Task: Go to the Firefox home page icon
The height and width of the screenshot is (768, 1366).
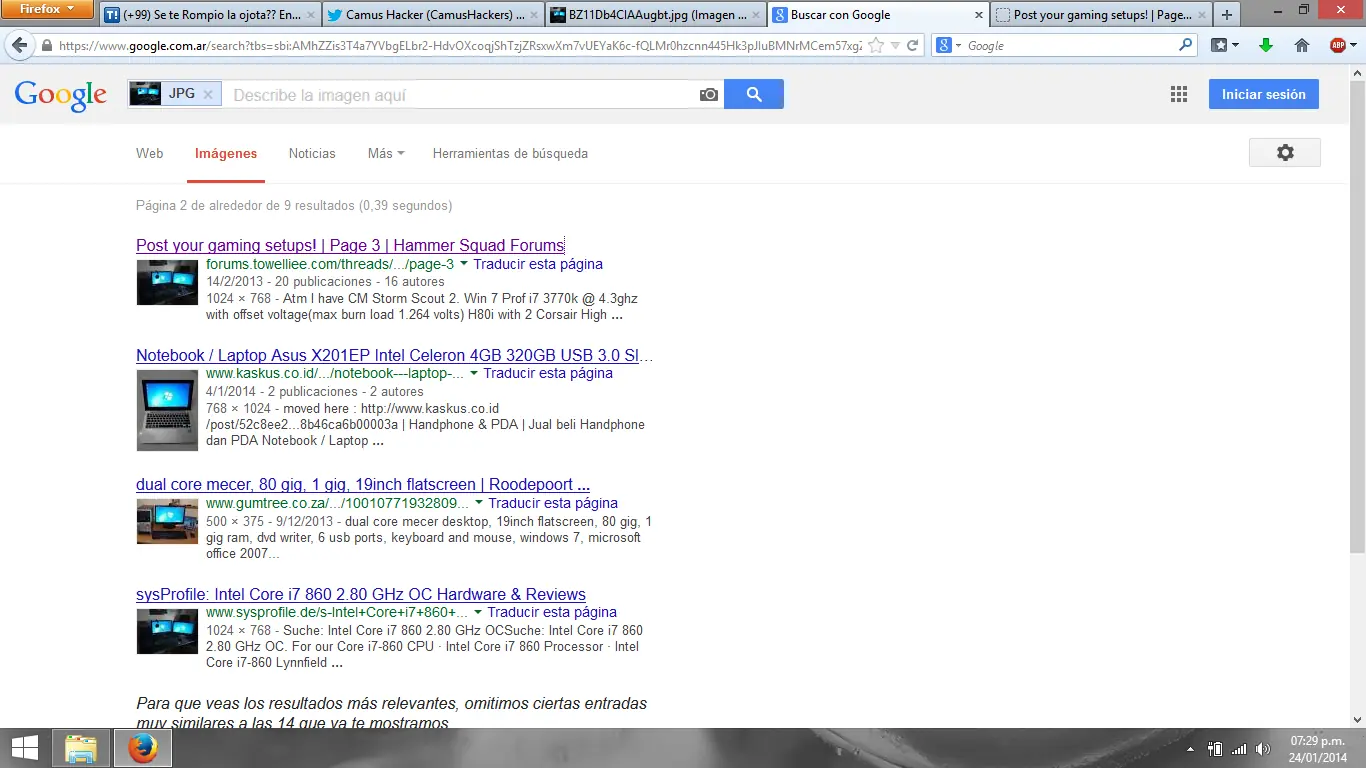Action: pyautogui.click(x=1301, y=46)
